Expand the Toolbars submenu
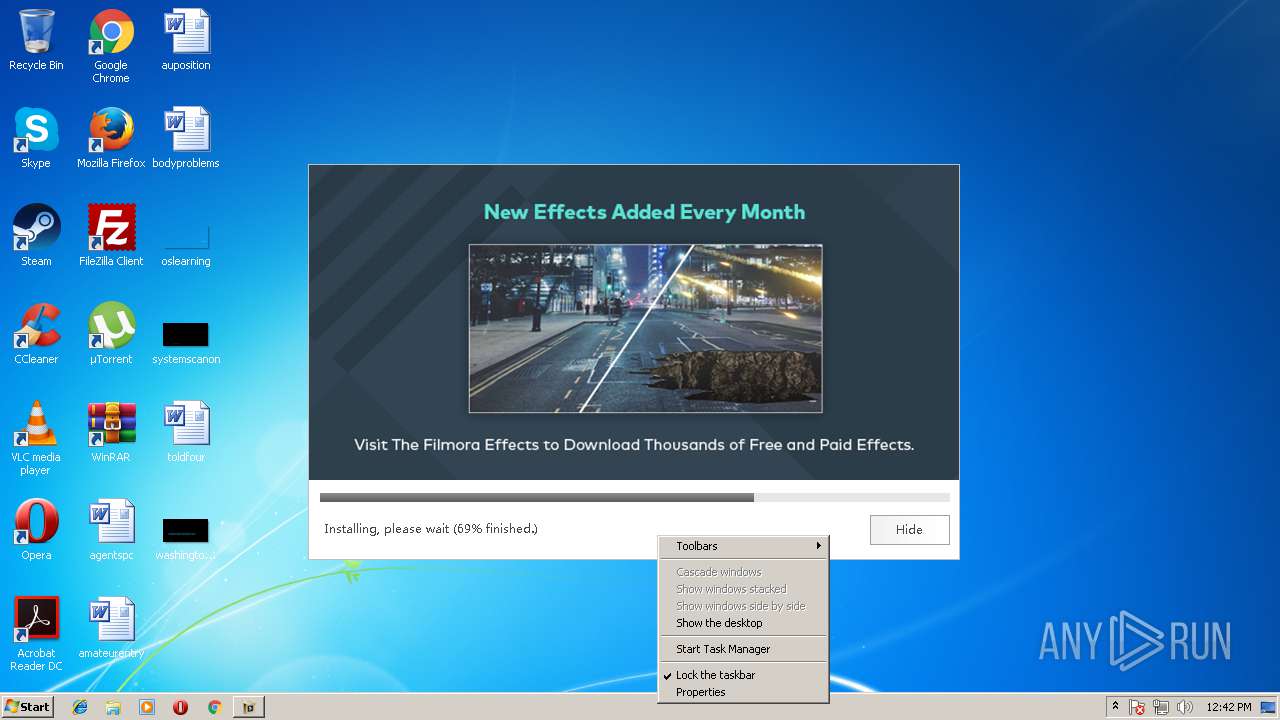This screenshot has height=720, width=1280. pos(743,546)
